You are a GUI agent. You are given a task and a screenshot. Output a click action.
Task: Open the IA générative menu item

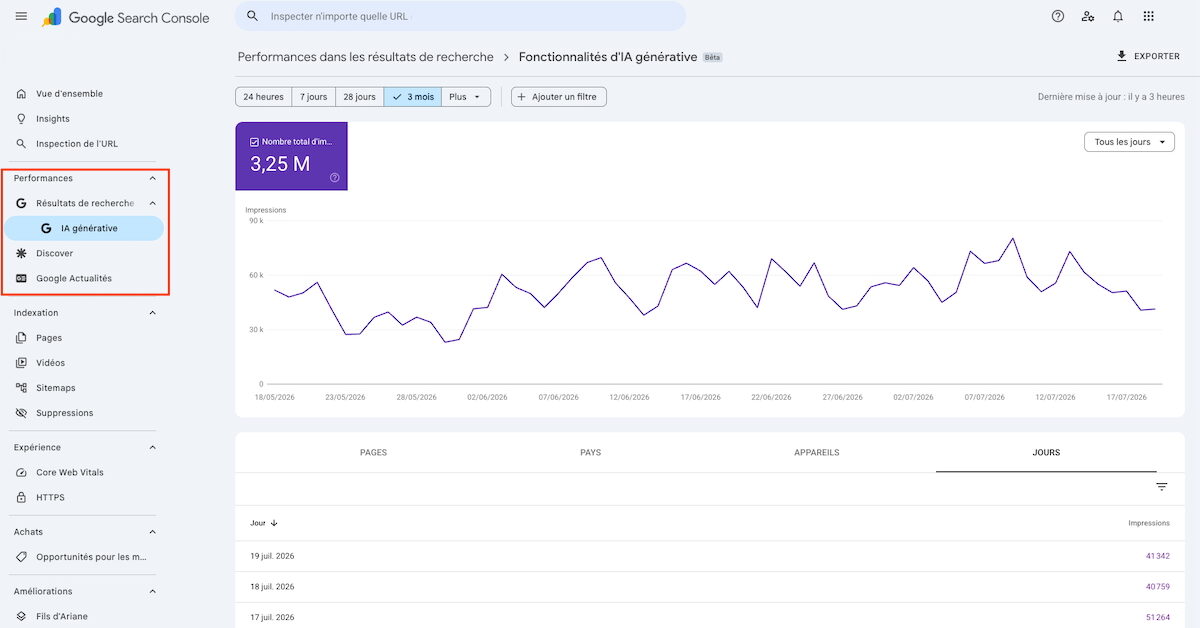click(x=84, y=228)
